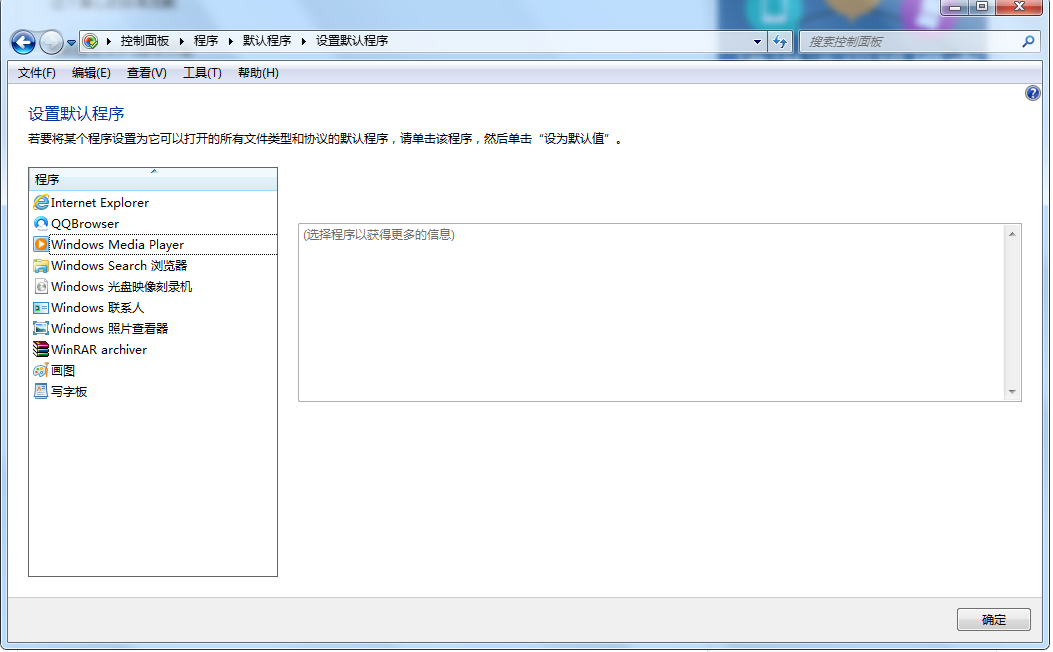Click the refresh icon beside the address bar
Viewport: 1053px width, 652px height.
pyautogui.click(x=780, y=42)
